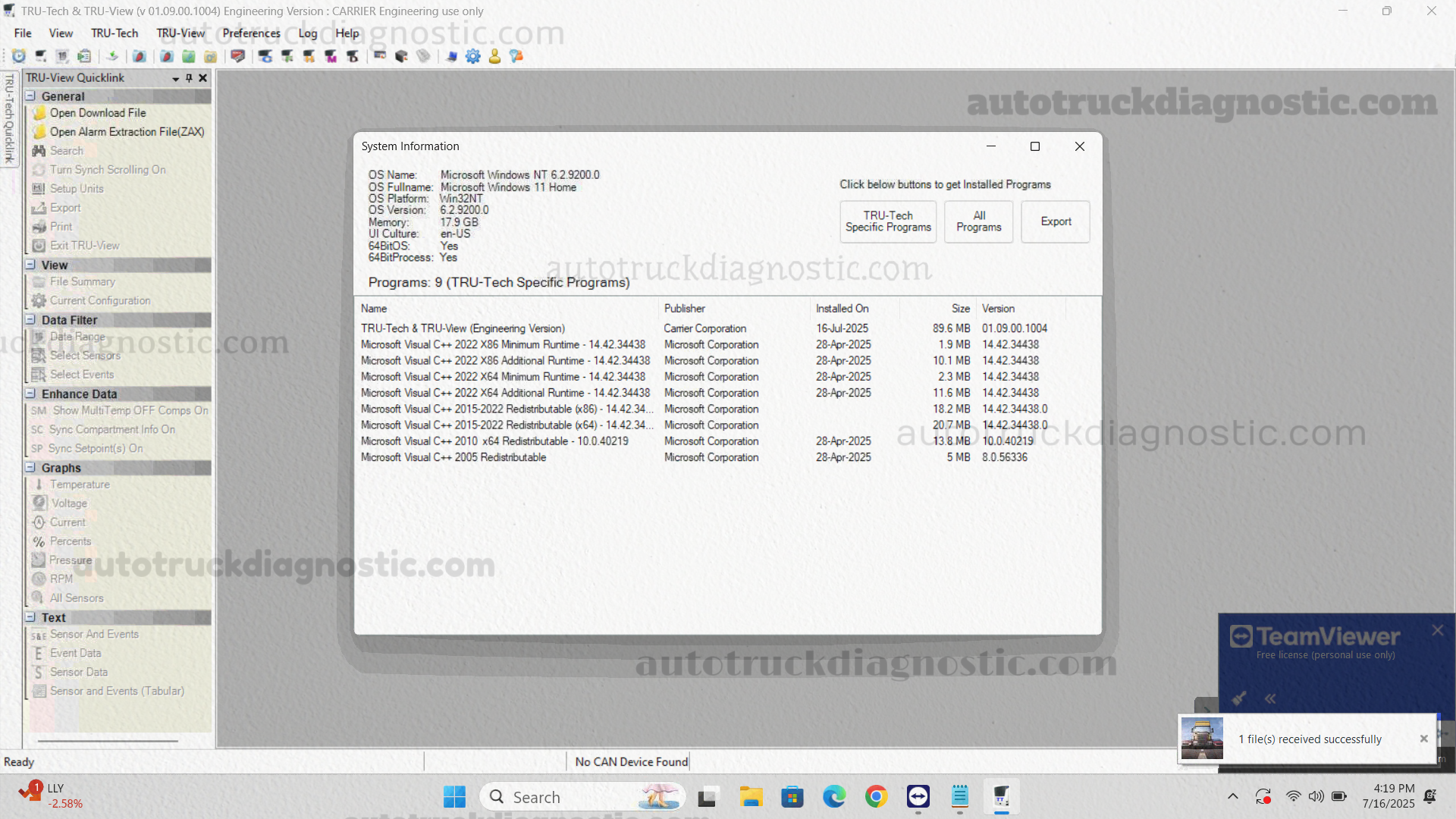
Task: Click the green folder toolbar icon
Action: tap(189, 56)
